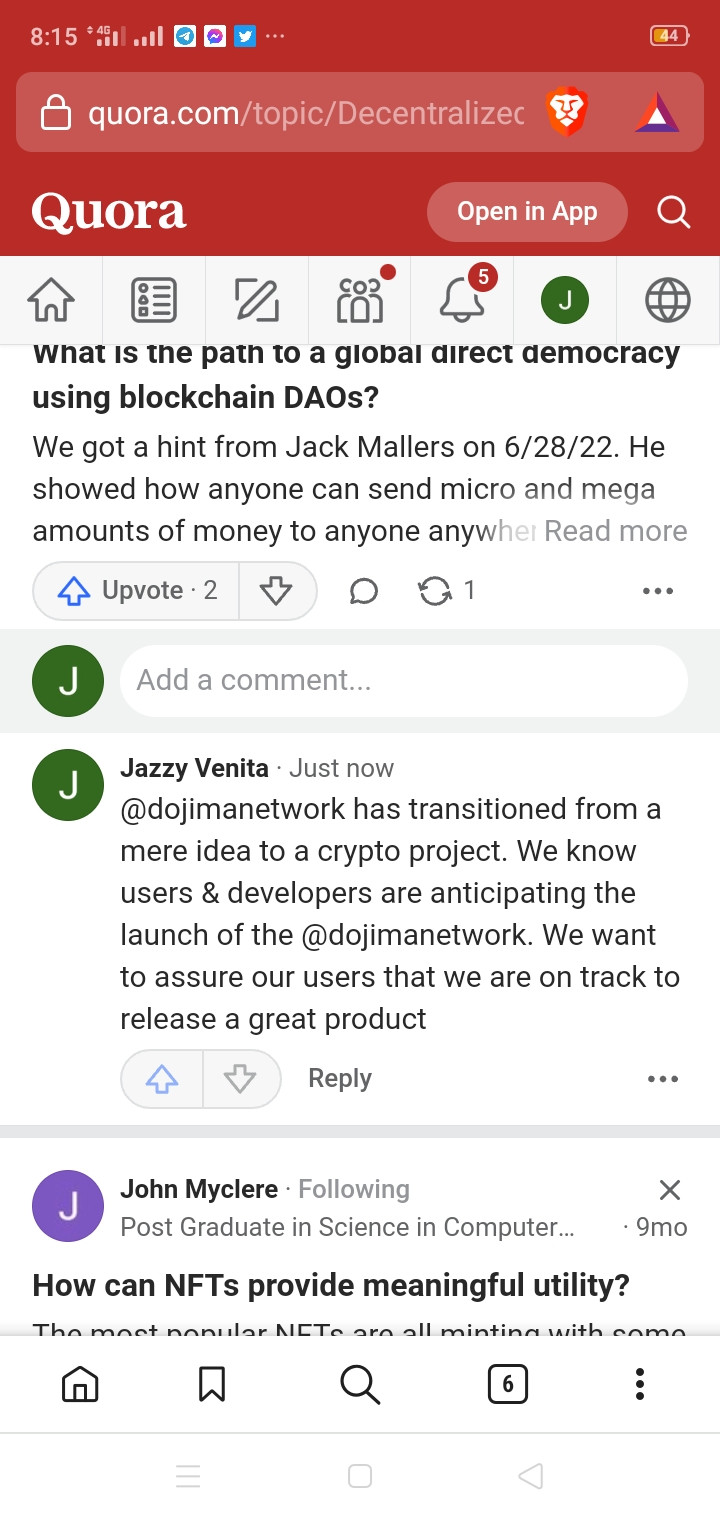Image resolution: width=720 pixels, height=1520 pixels.
Task: Tap the Brave Rewards triangle icon
Action: coord(657,113)
